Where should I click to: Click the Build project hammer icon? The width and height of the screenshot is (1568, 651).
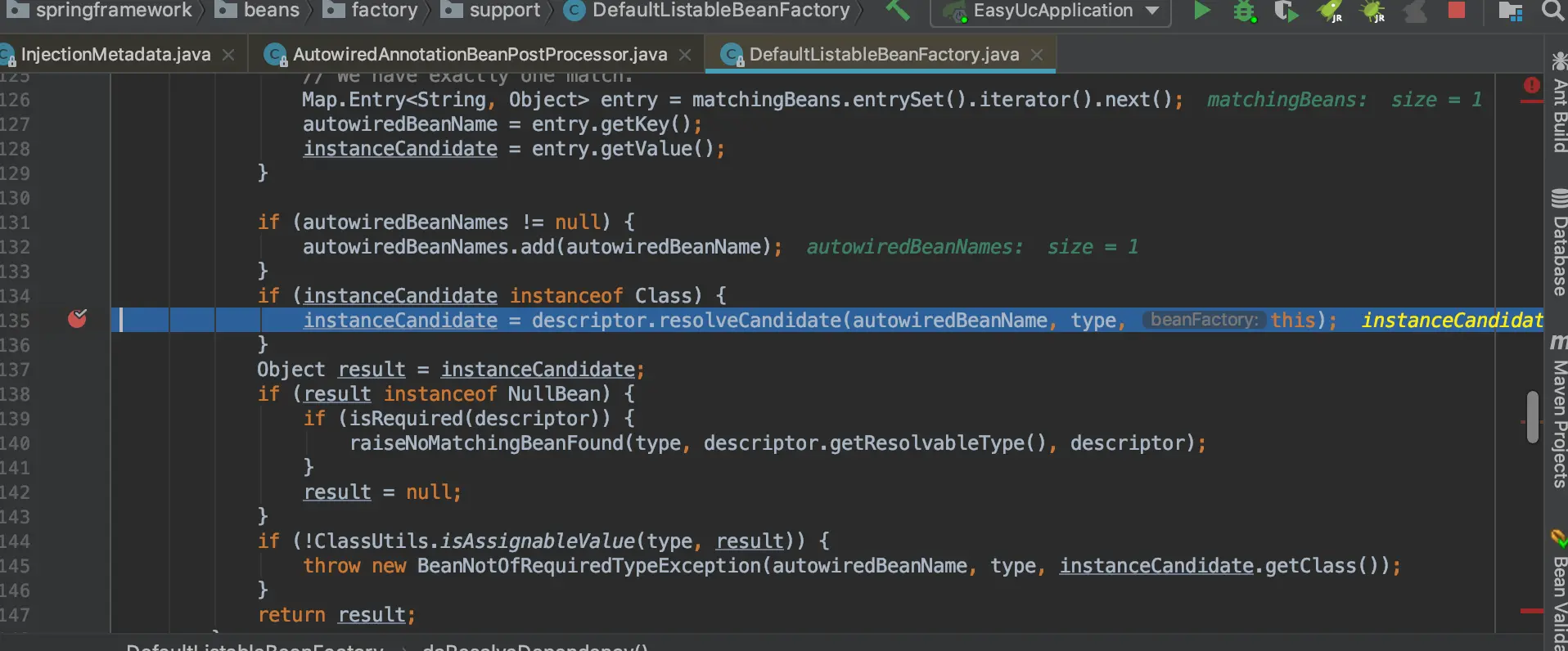(x=898, y=11)
